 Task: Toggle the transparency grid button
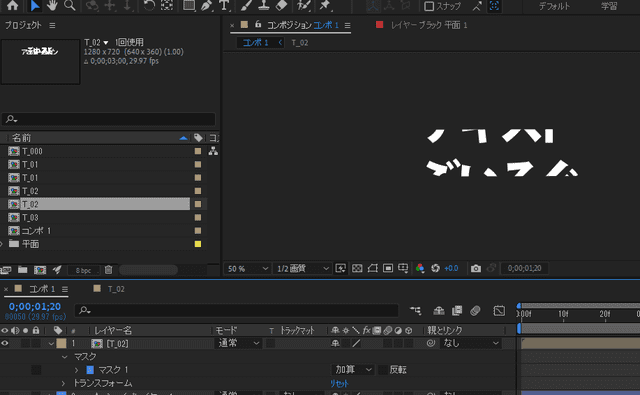pyautogui.click(x=357, y=268)
